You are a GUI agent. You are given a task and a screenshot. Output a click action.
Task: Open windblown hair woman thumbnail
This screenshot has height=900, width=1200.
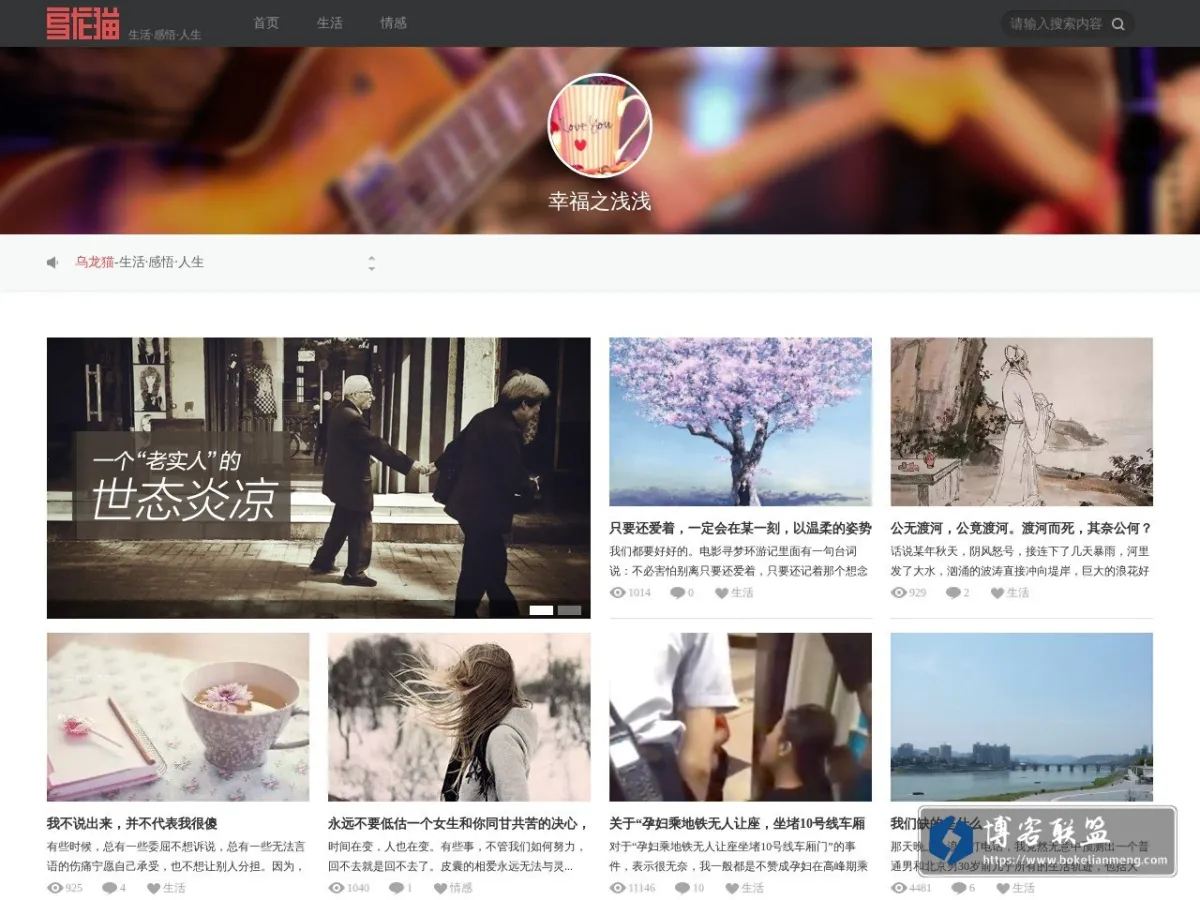pos(459,717)
